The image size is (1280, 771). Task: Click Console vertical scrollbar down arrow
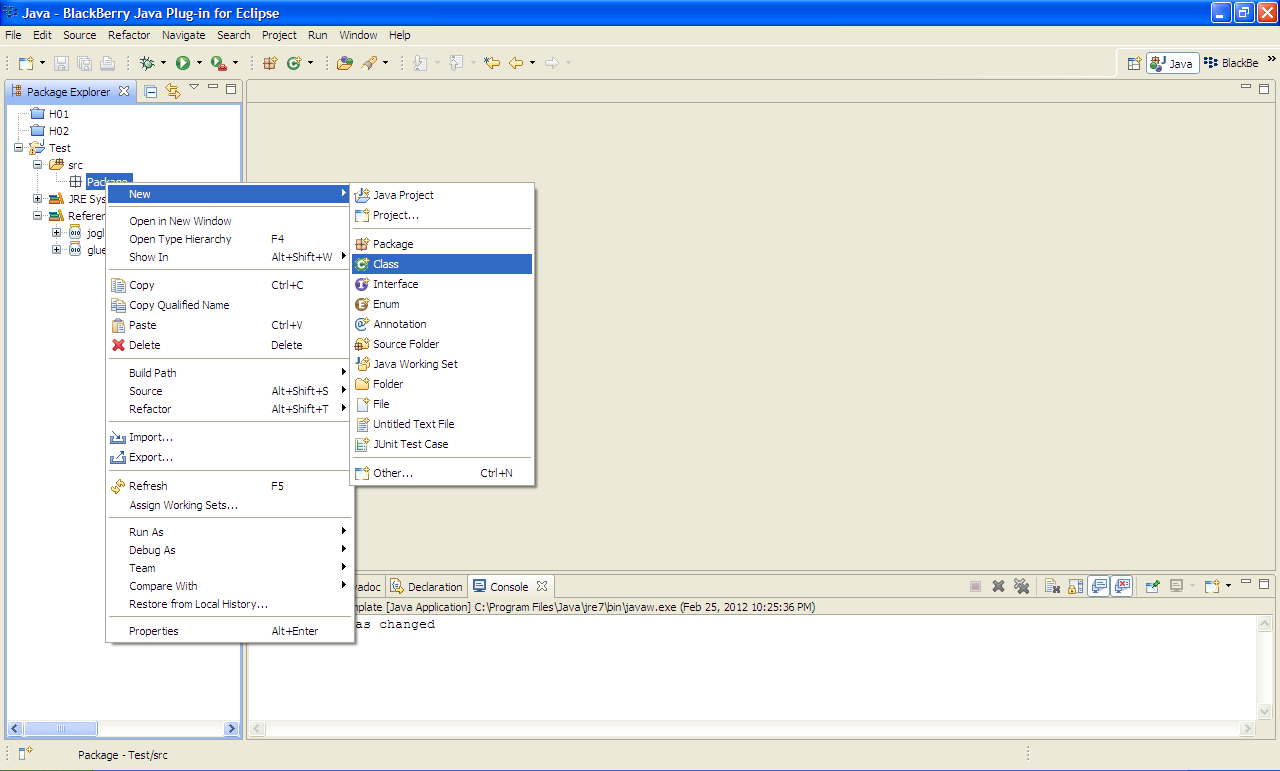(x=1265, y=711)
